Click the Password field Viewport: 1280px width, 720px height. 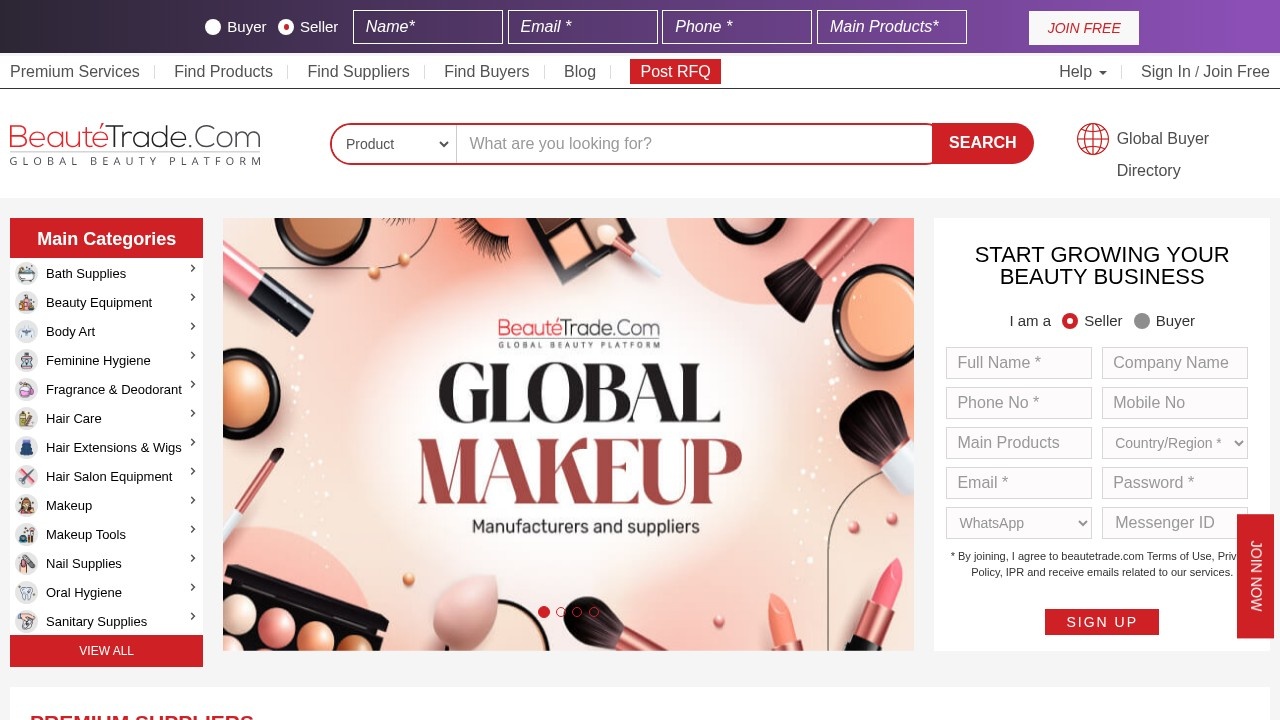pos(1175,483)
